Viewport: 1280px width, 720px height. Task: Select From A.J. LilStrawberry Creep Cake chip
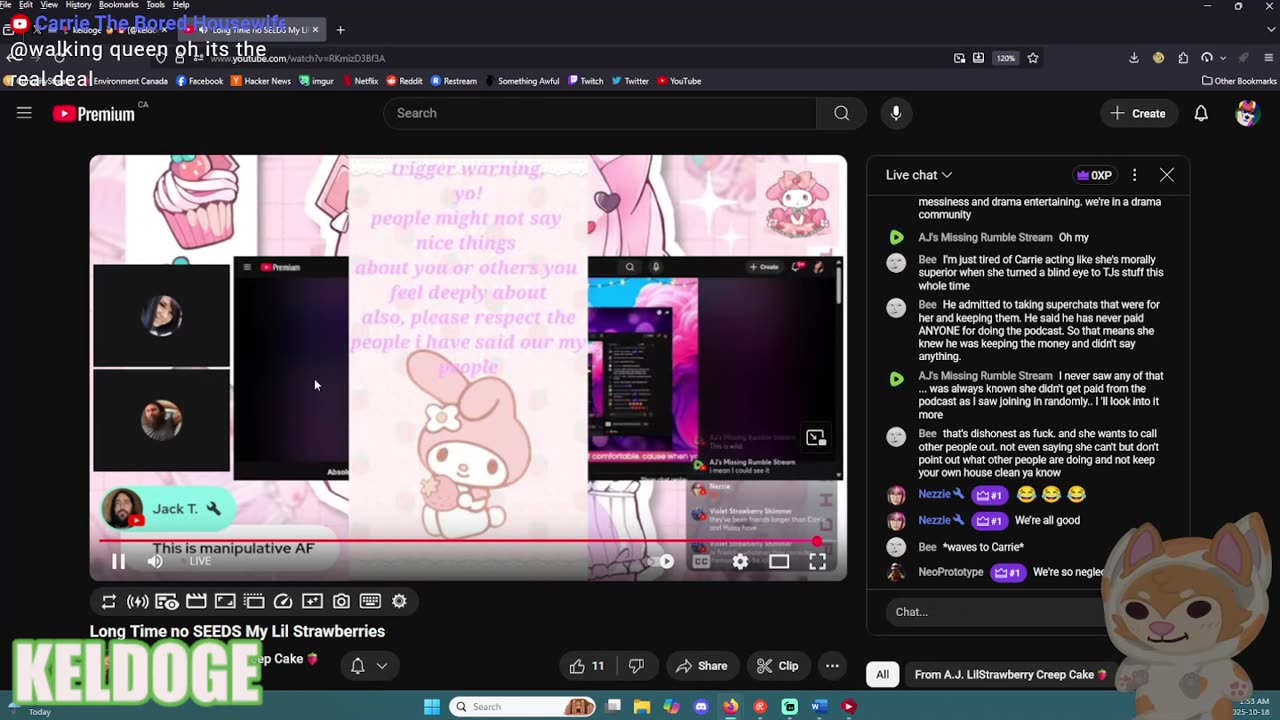1010,675
